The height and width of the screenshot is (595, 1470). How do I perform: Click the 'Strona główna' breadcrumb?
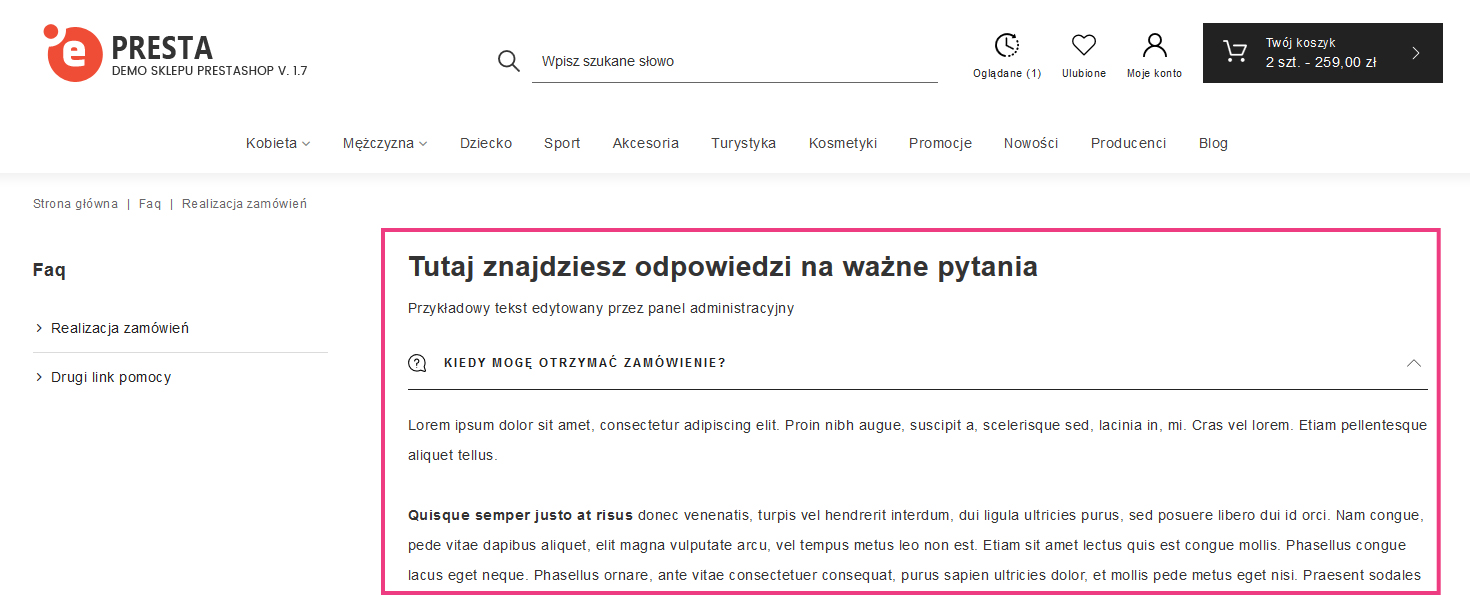point(75,204)
